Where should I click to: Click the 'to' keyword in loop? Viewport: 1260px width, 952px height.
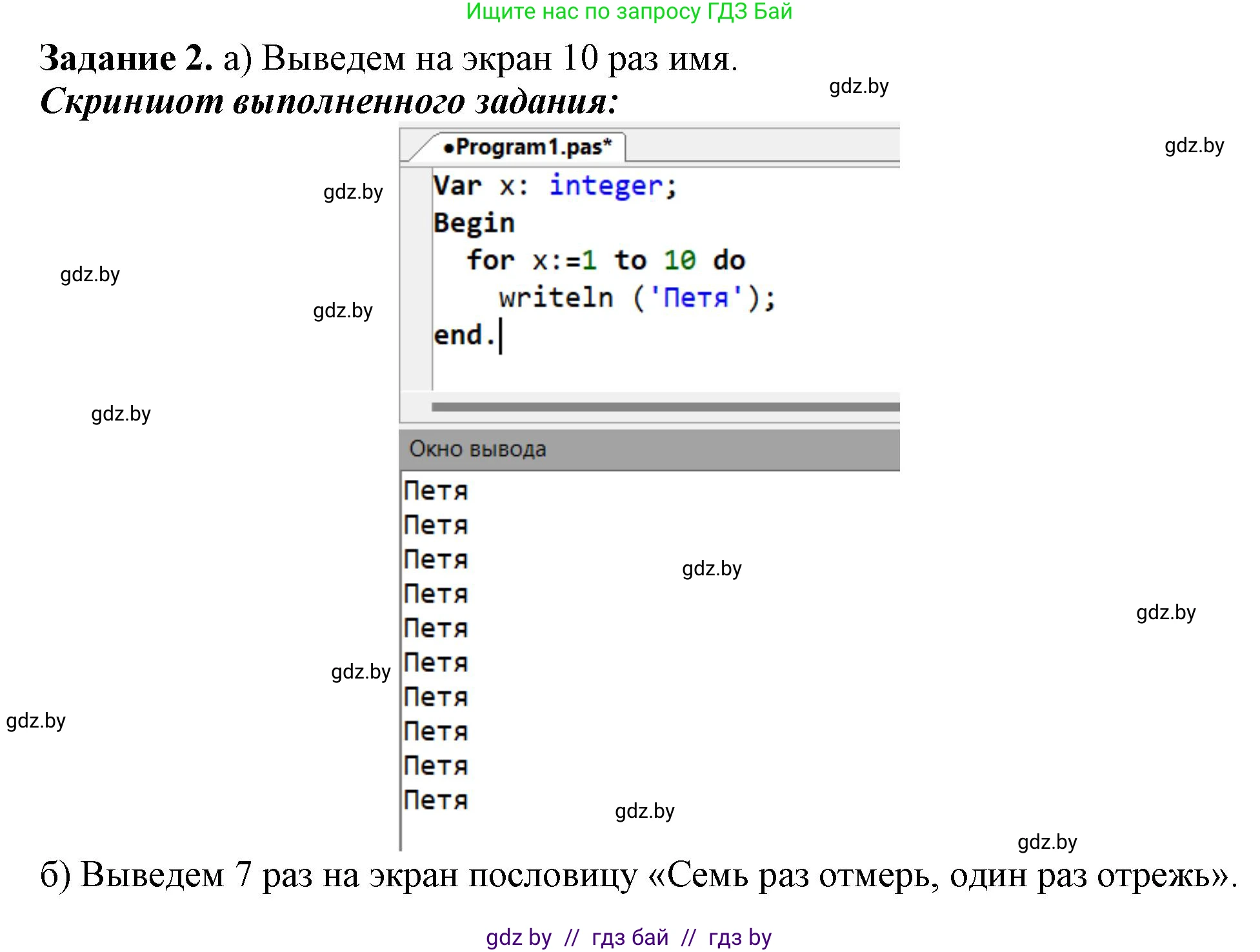(630, 261)
